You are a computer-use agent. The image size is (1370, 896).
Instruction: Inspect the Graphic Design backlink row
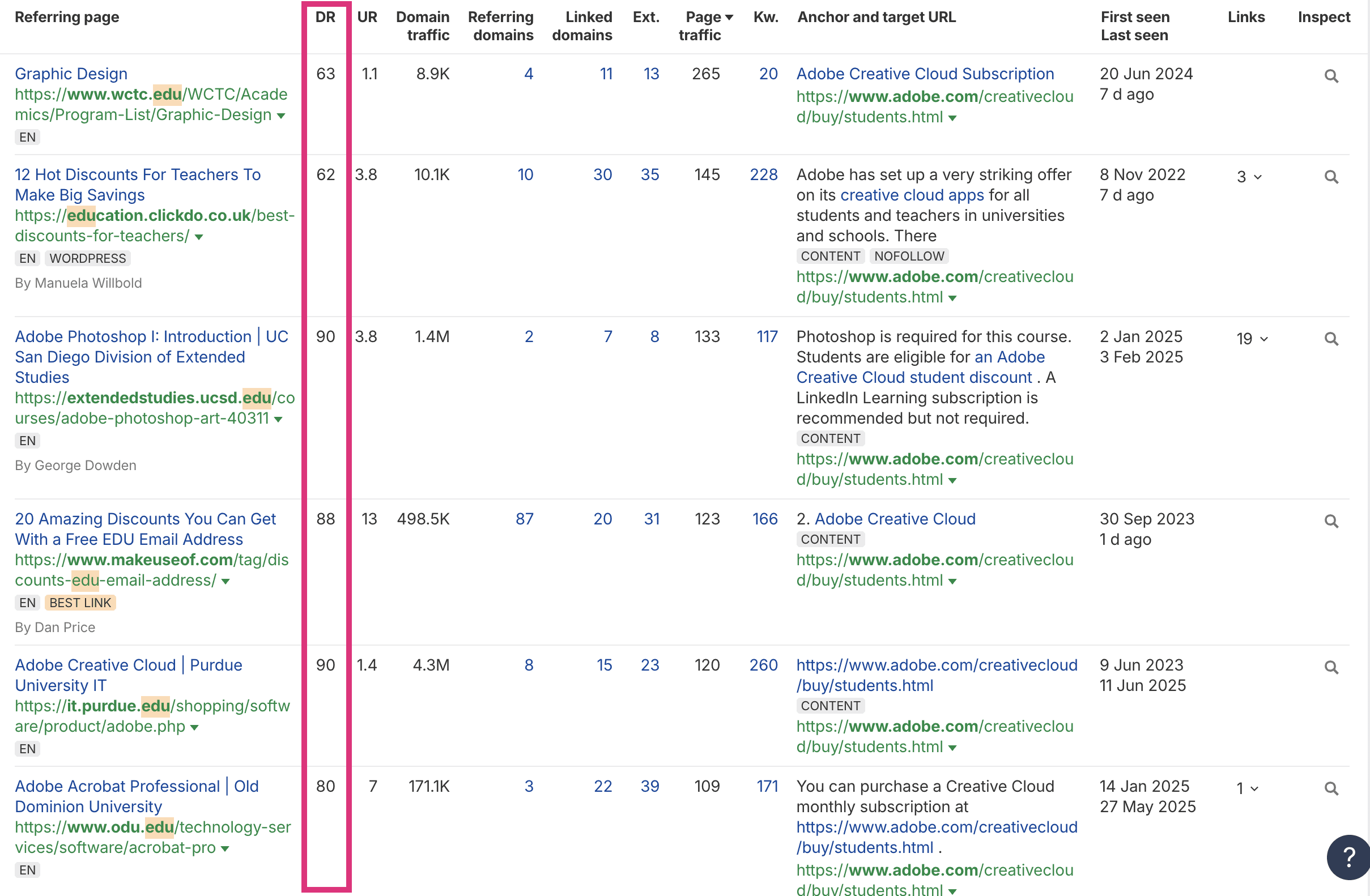click(x=1331, y=76)
